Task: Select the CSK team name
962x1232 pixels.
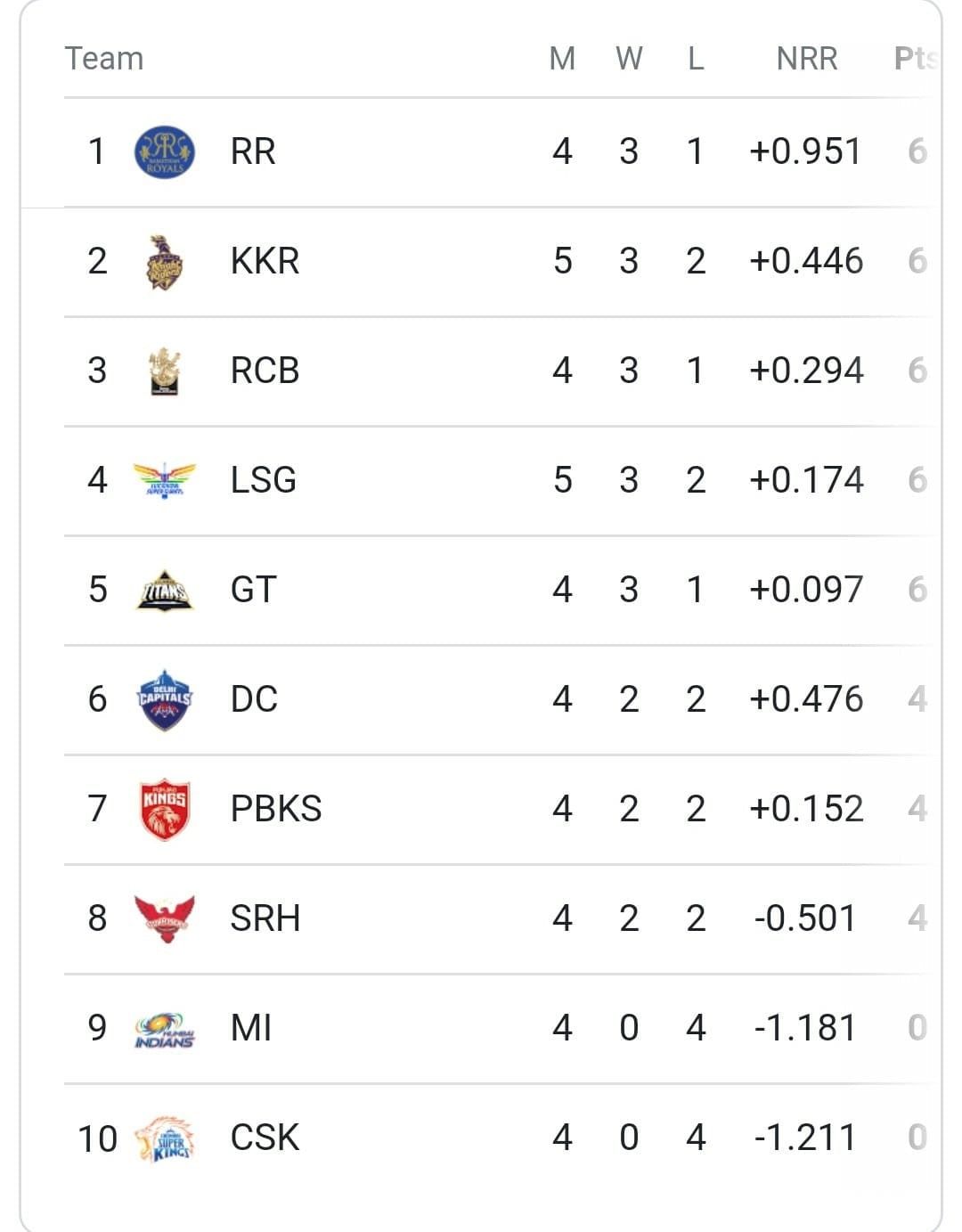Action: coord(265,1138)
